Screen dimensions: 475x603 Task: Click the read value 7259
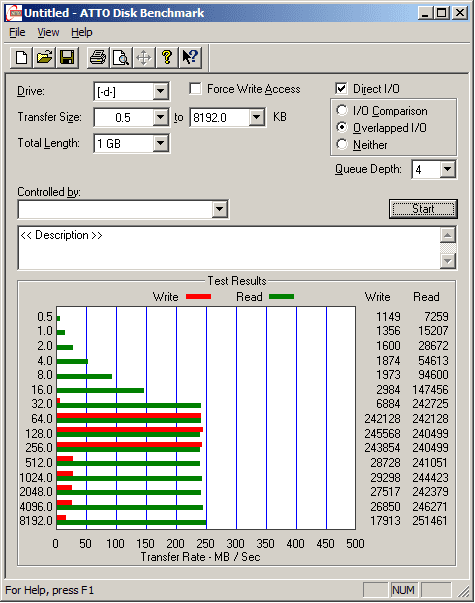coord(436,316)
